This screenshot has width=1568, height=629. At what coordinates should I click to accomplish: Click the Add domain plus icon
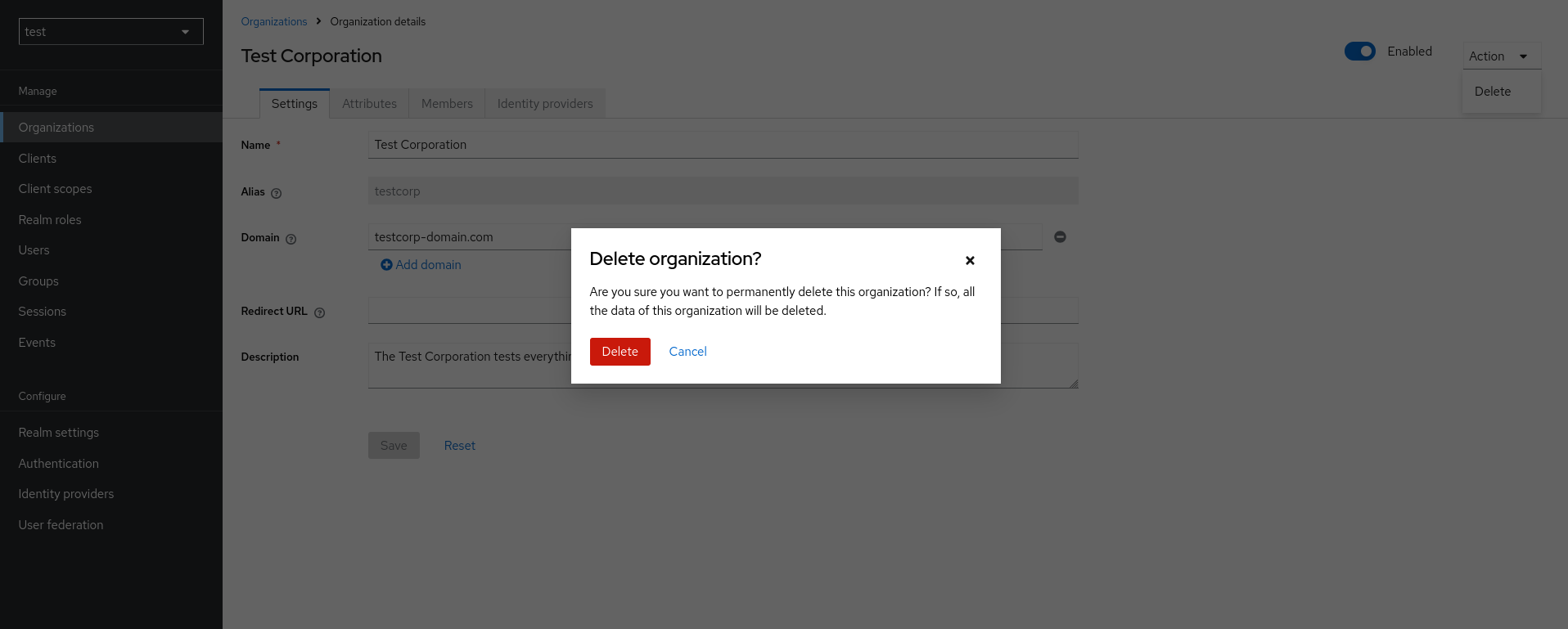(x=386, y=265)
